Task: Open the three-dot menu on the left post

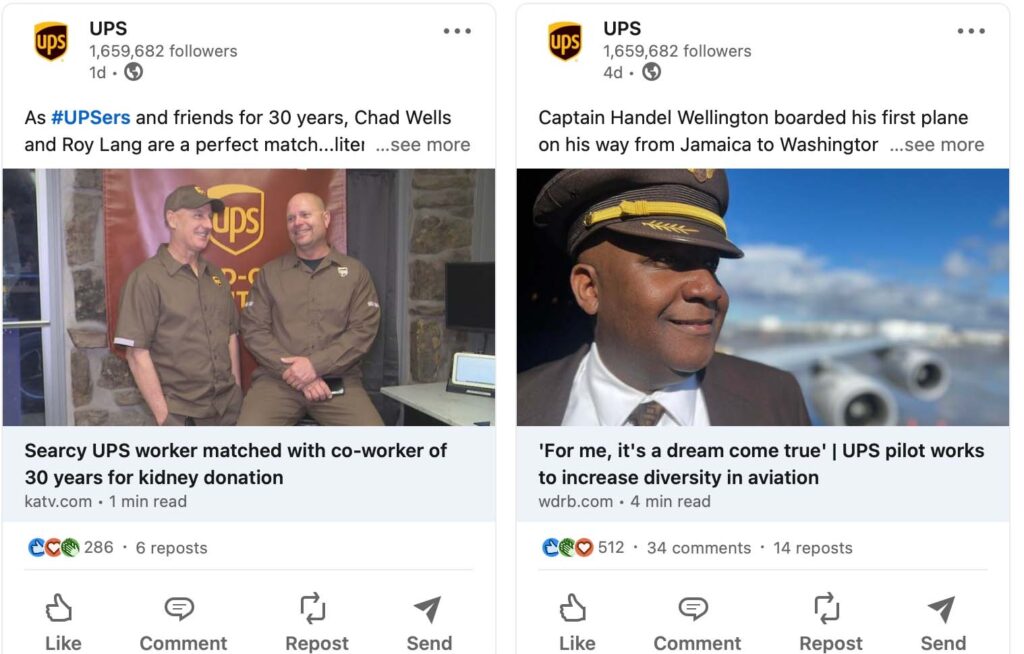Action: coord(456,30)
